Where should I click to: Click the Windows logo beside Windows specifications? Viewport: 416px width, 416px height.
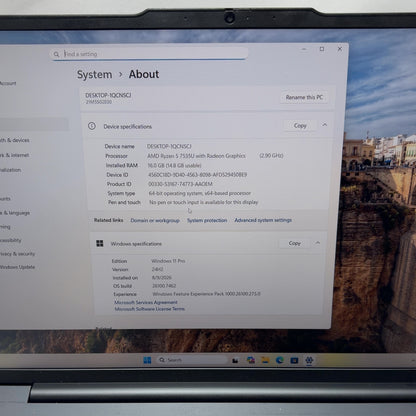click(x=100, y=243)
